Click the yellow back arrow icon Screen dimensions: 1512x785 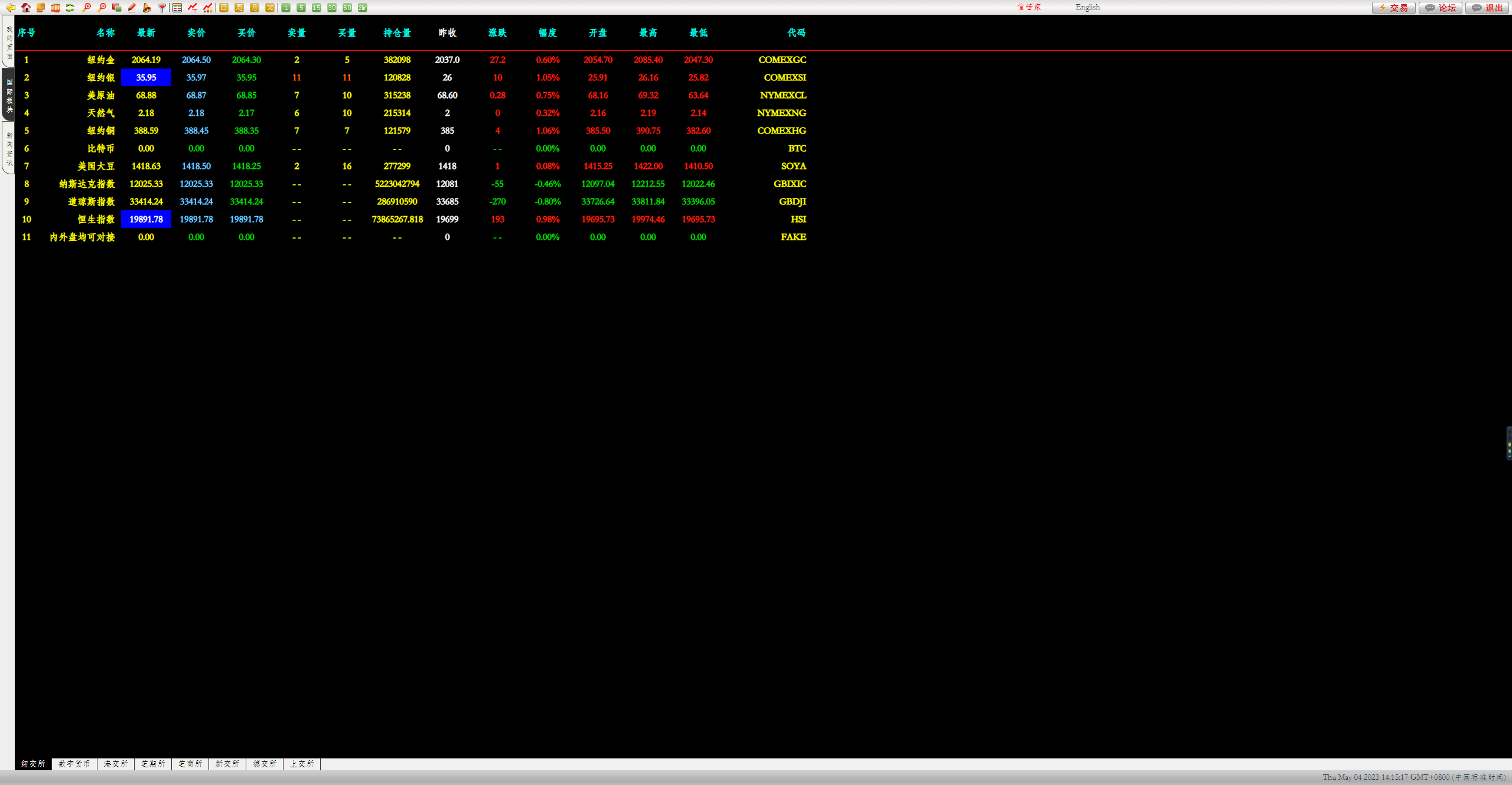10,8
